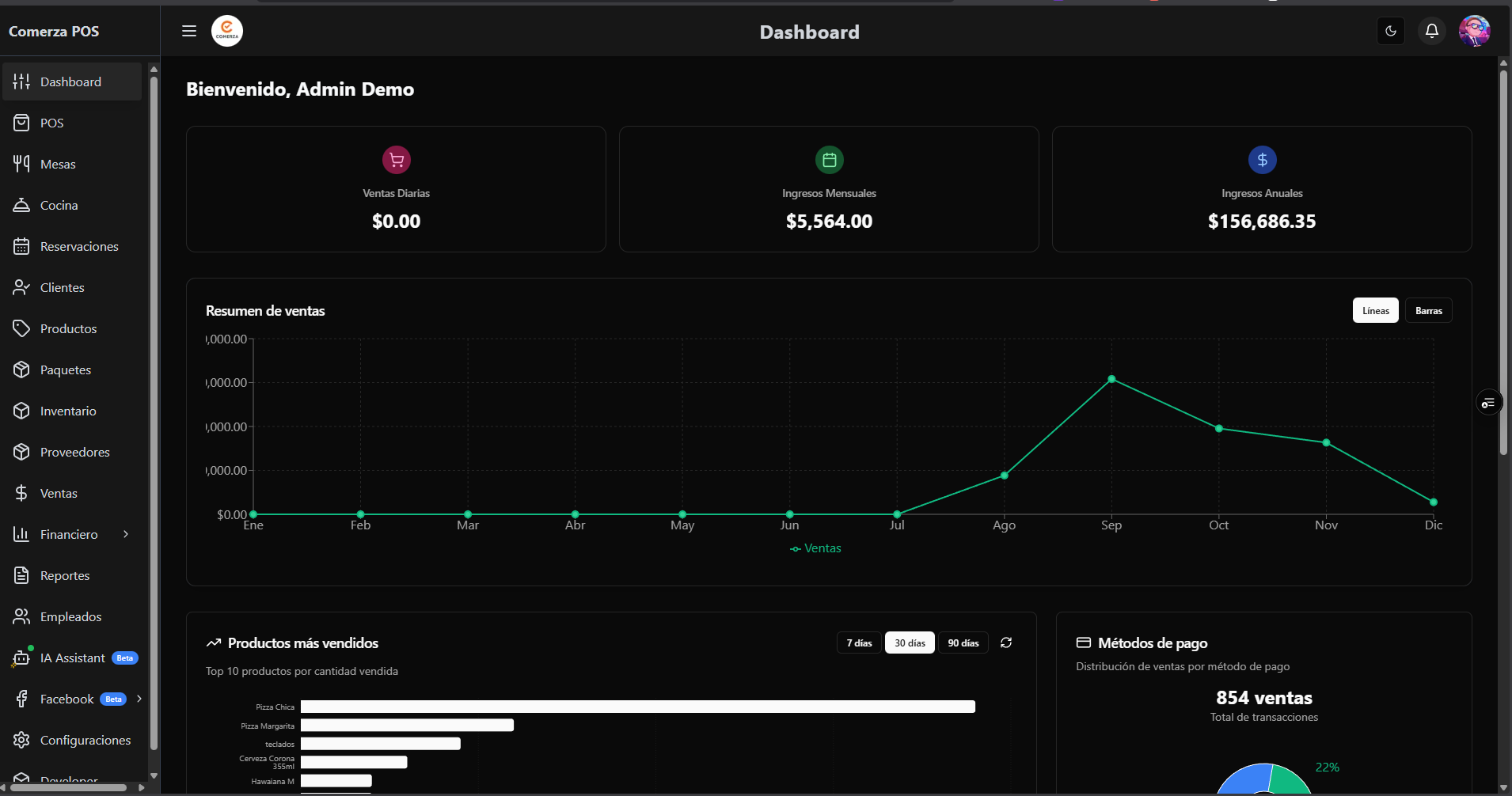Click the Ventas chart legend

coord(815,548)
